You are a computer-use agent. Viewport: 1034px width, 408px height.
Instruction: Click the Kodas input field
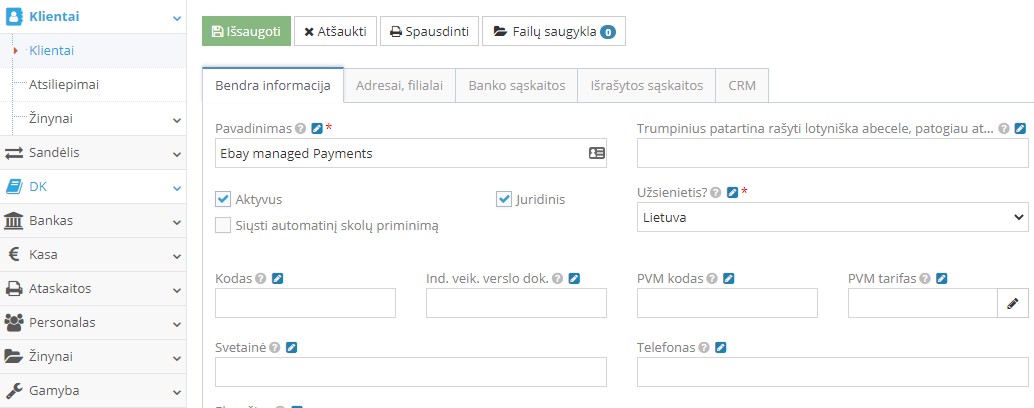305,303
